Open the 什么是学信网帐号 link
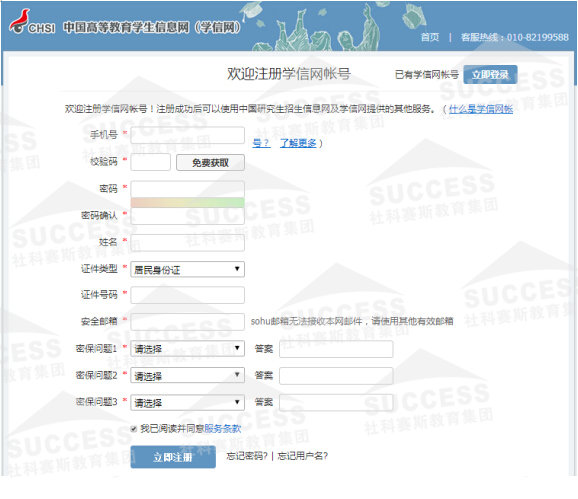This screenshot has width=578, height=499. [x=480, y=109]
